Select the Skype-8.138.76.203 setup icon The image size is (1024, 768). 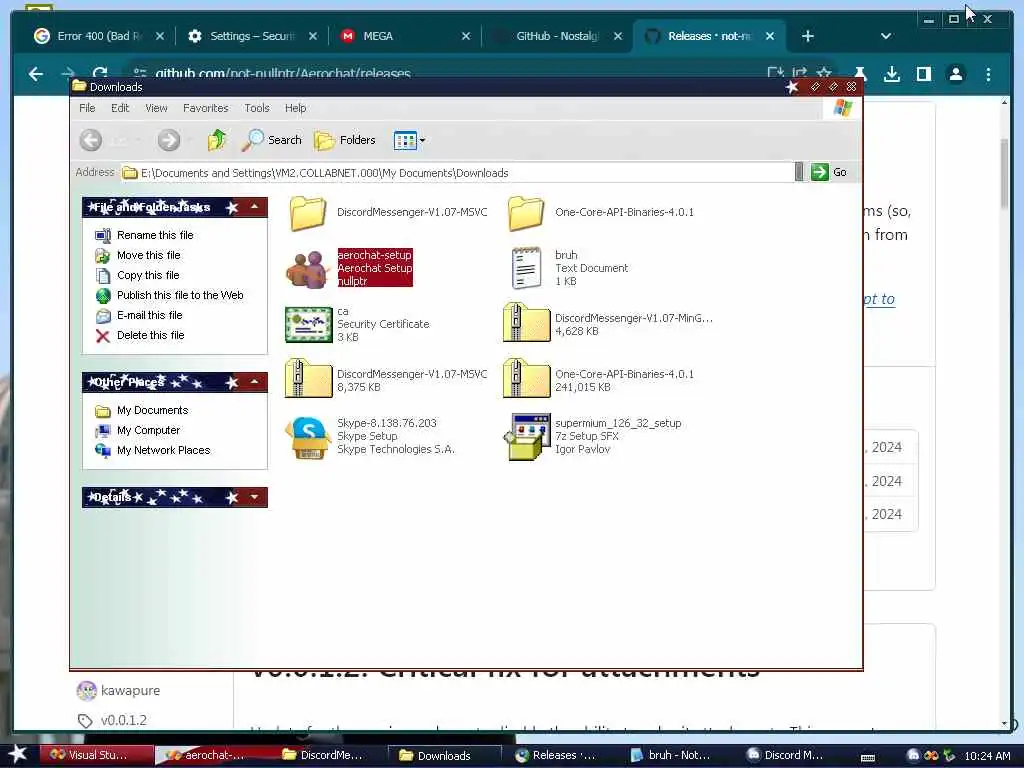pos(308,437)
